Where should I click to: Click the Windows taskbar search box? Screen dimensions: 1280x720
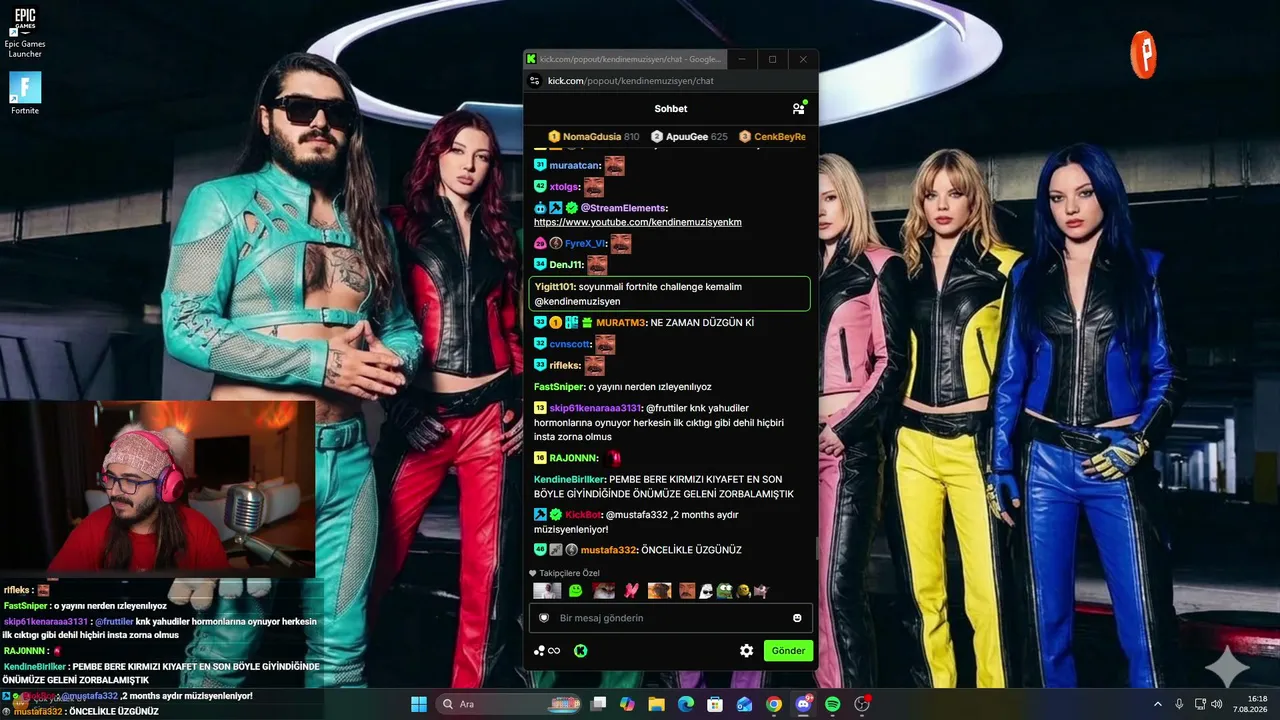[509, 704]
